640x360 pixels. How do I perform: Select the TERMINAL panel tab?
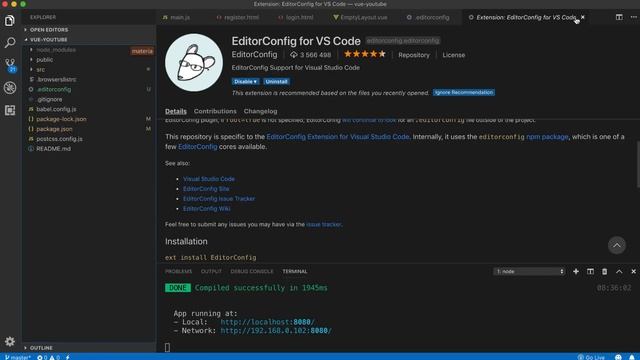(295, 271)
